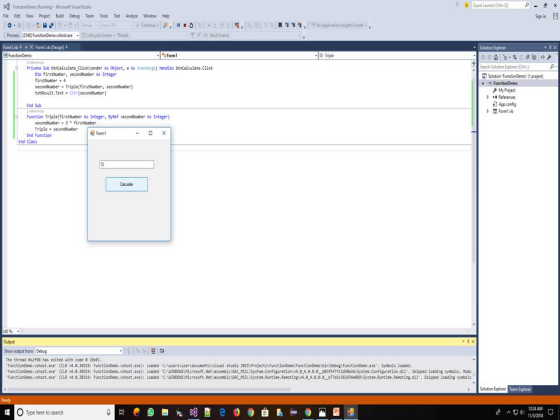This screenshot has width=560, height=420.
Task: Open the Debug menu
Action: (74, 16)
